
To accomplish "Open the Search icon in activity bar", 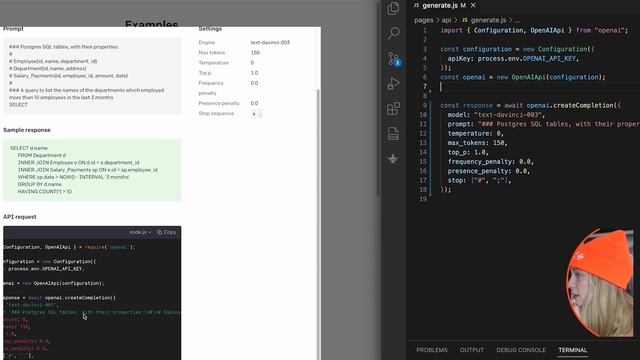I will pos(393,33).
